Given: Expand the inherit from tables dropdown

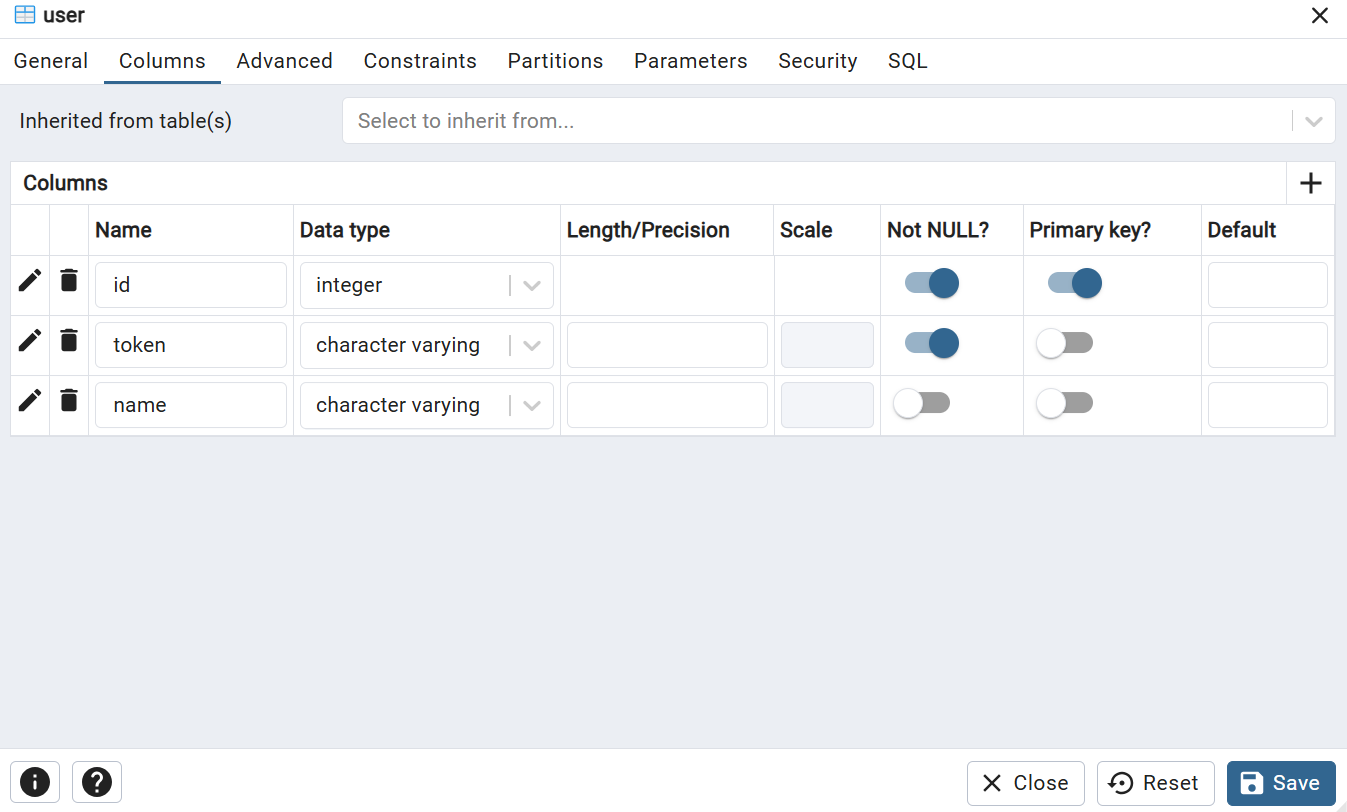Looking at the screenshot, I should 1313,121.
